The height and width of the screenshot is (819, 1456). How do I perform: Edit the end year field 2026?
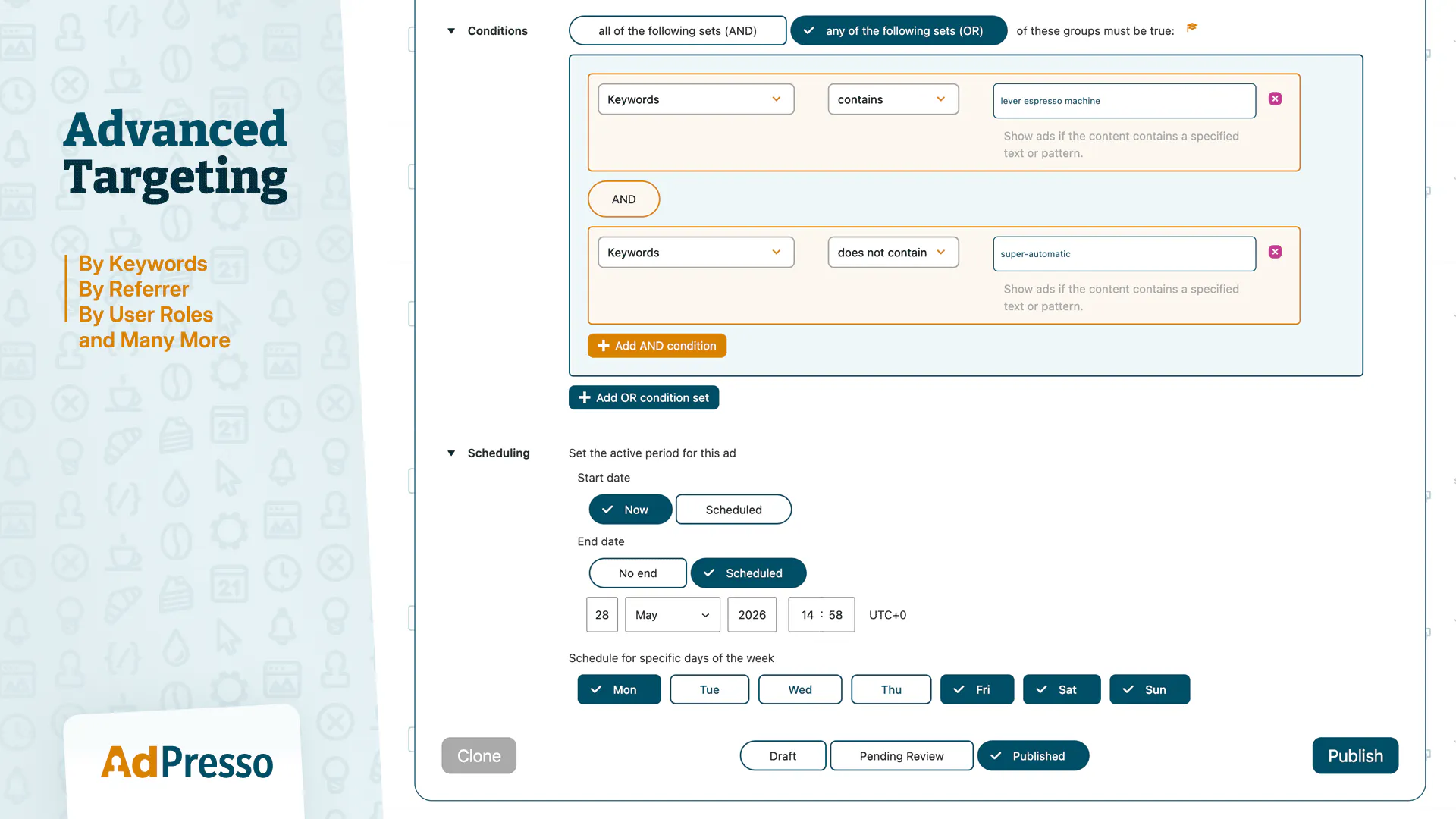pyautogui.click(x=752, y=615)
